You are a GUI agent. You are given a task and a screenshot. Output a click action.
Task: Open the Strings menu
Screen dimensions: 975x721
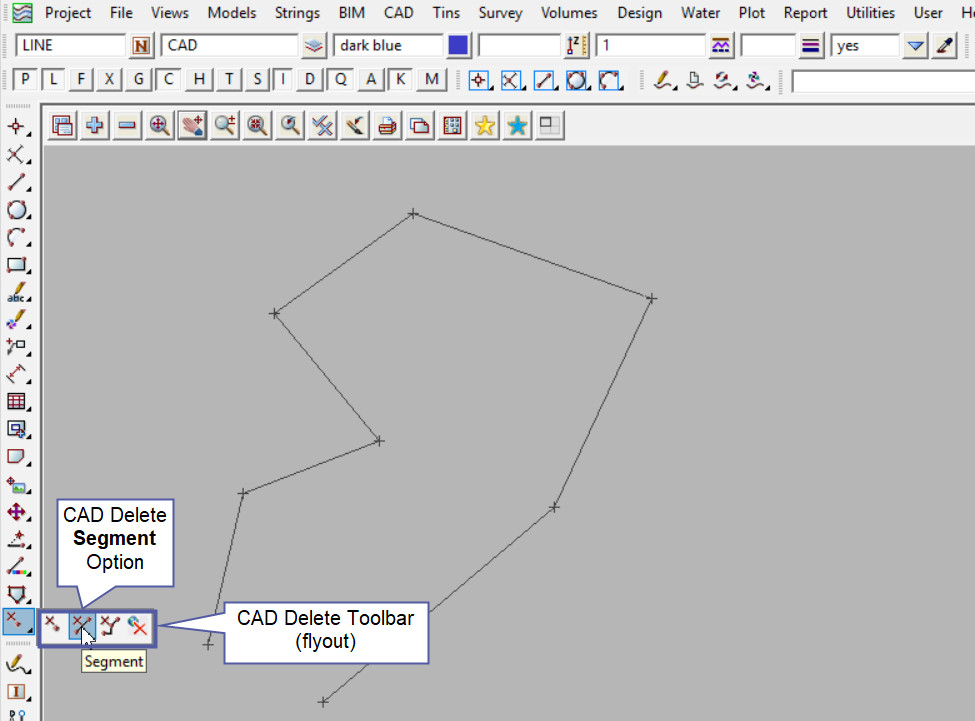(297, 12)
